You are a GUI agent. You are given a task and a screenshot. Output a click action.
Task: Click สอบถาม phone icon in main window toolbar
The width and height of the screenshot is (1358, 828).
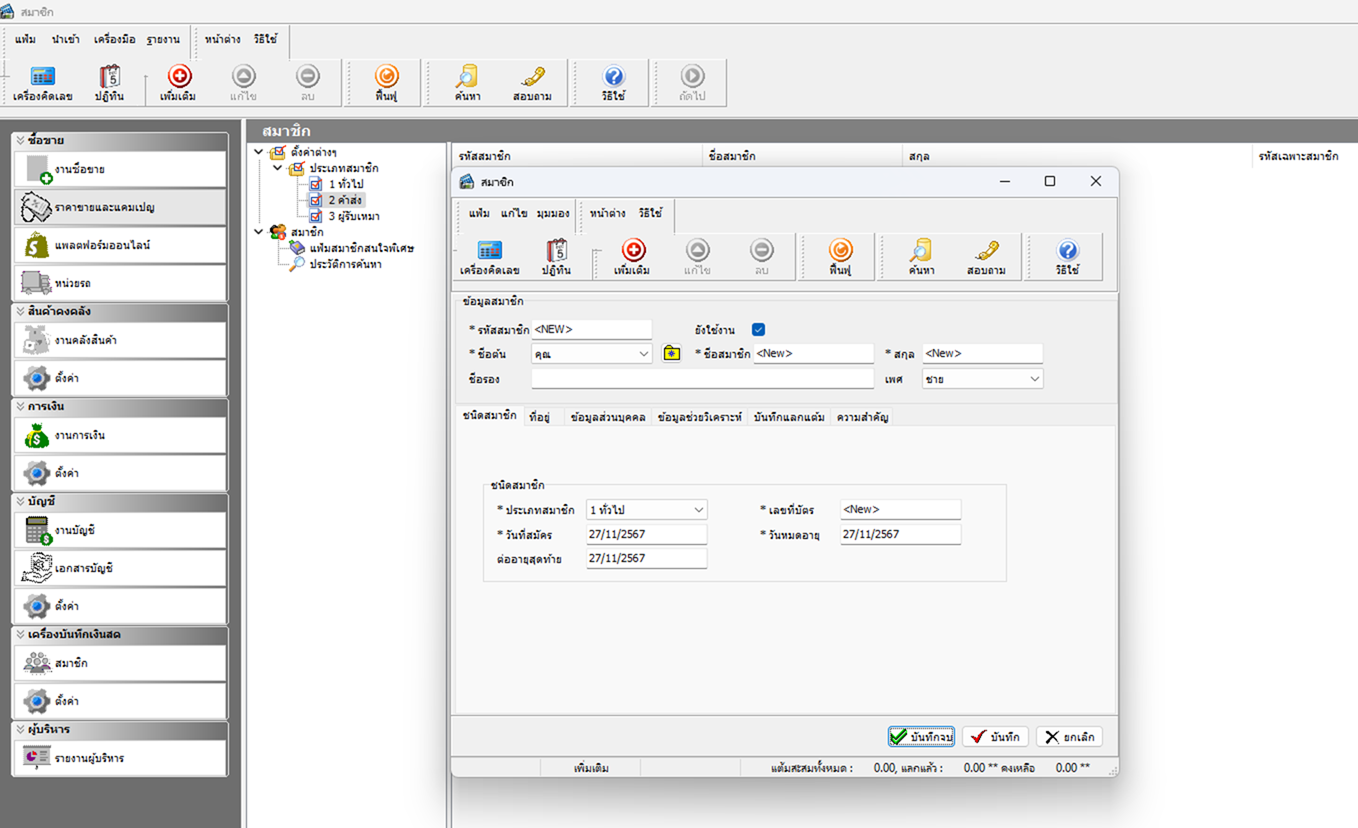click(x=532, y=83)
